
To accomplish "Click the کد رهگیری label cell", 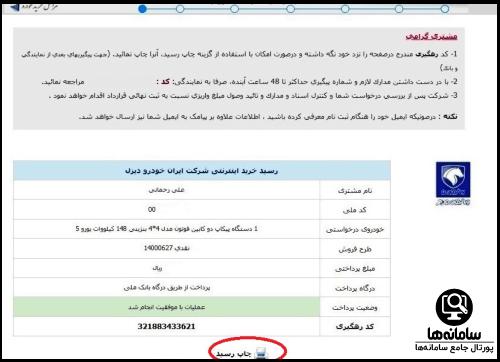I will pyautogui.click(x=355, y=327).
